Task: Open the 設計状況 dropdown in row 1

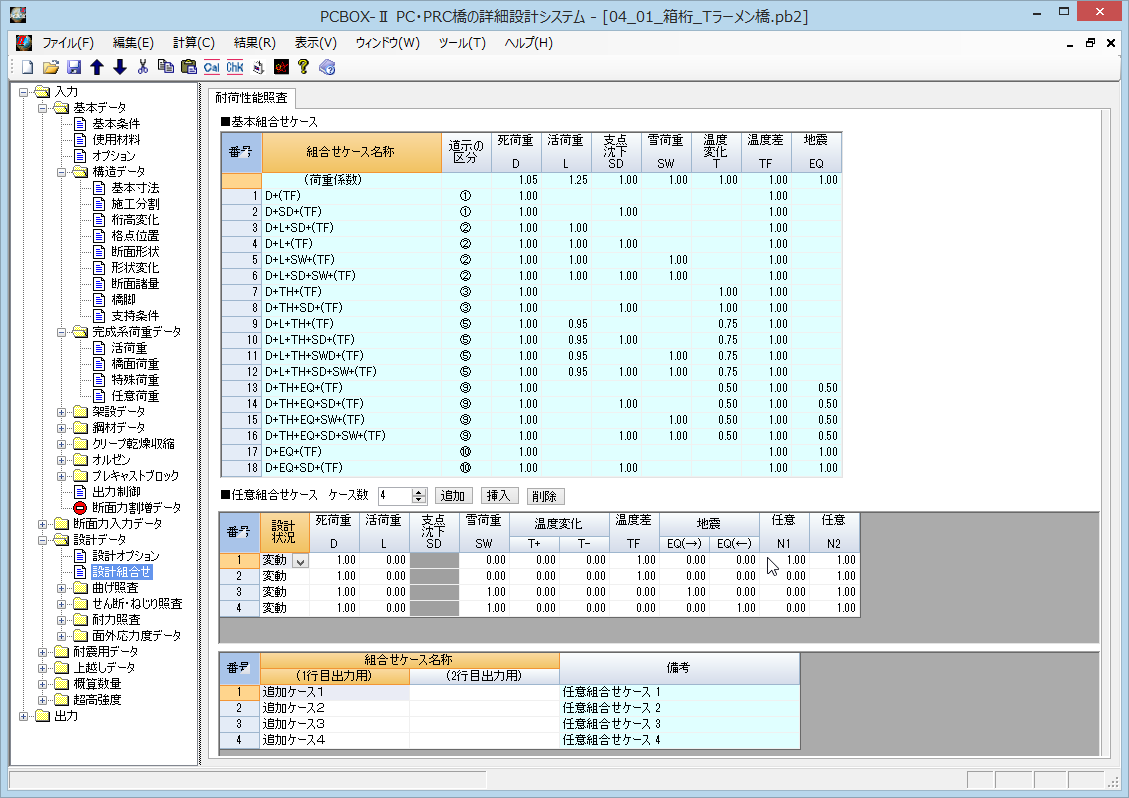Action: tap(299, 562)
